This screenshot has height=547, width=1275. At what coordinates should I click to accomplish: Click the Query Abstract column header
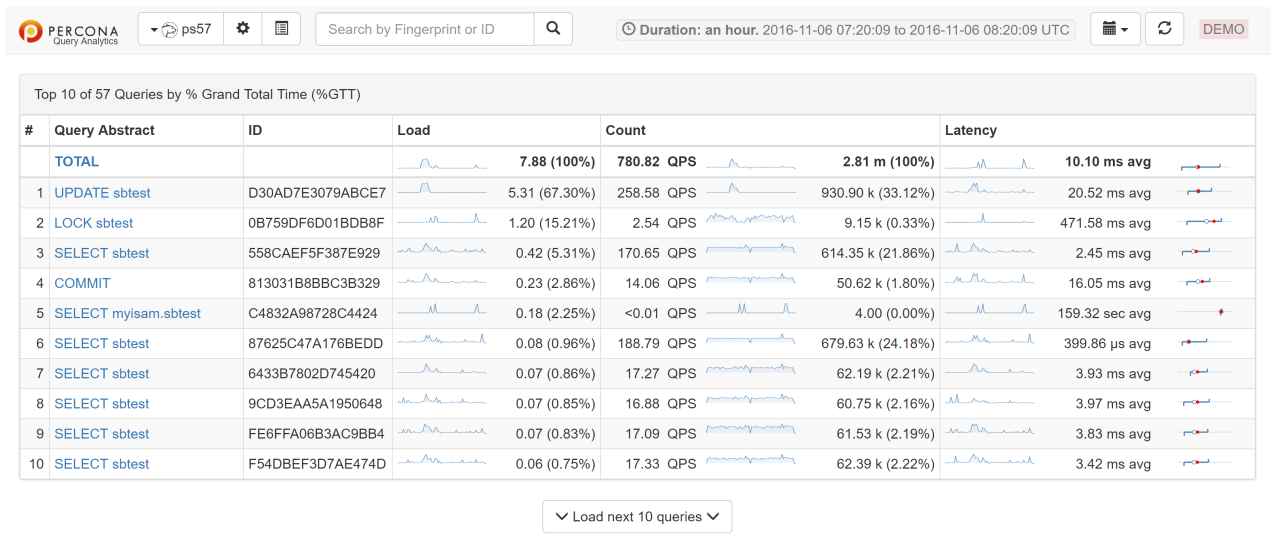[104, 130]
